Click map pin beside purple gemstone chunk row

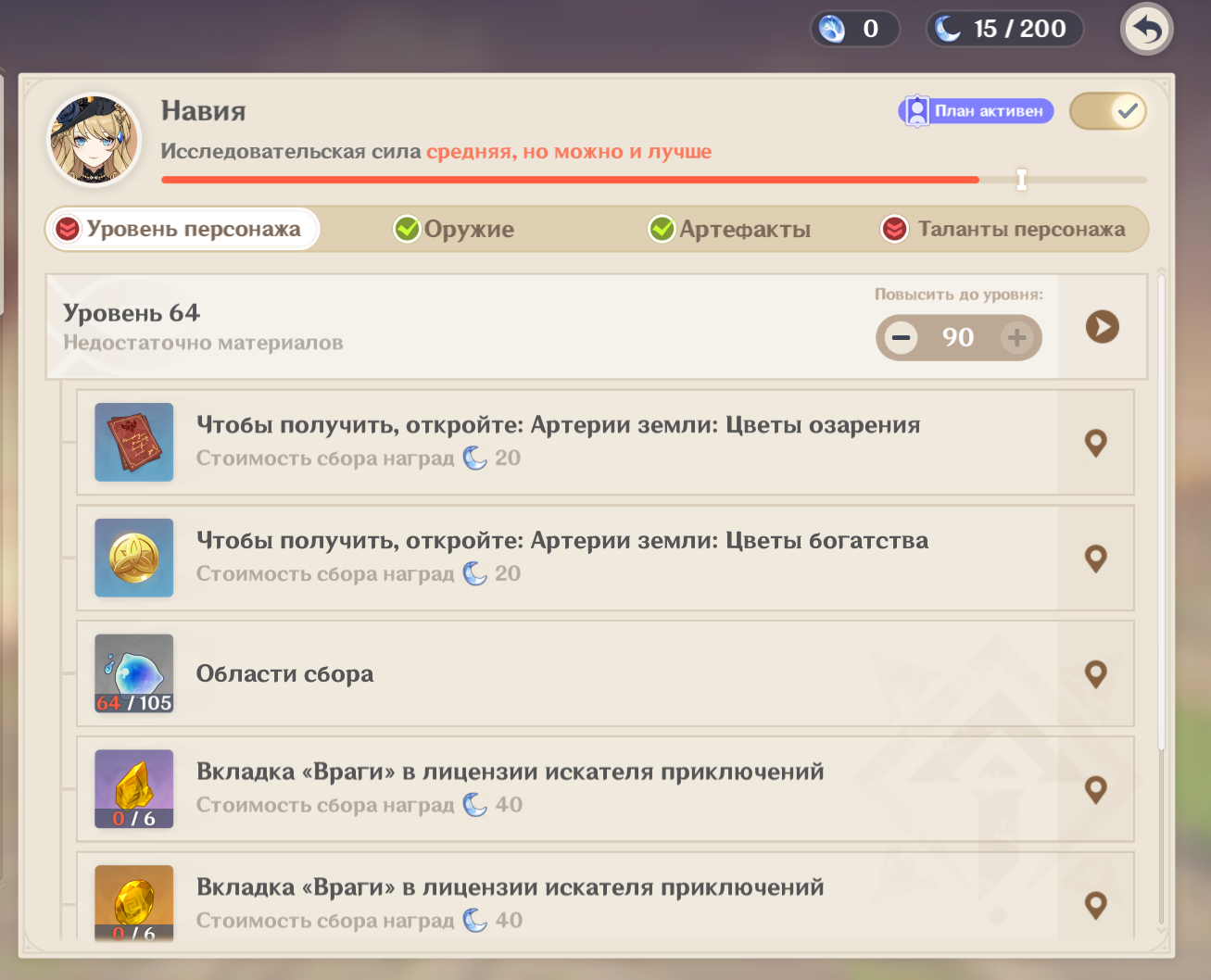tap(1096, 790)
